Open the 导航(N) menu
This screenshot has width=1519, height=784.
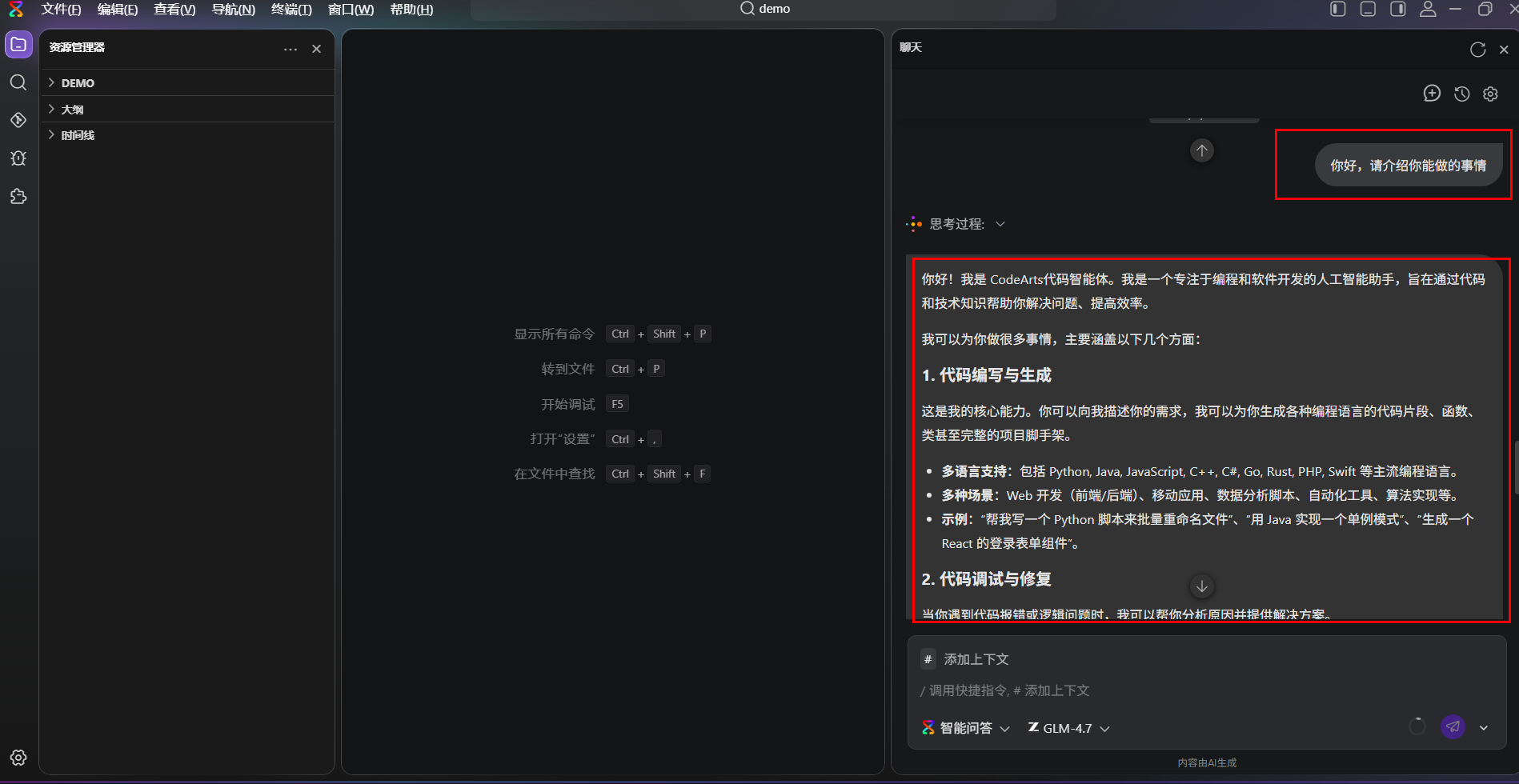click(x=234, y=10)
